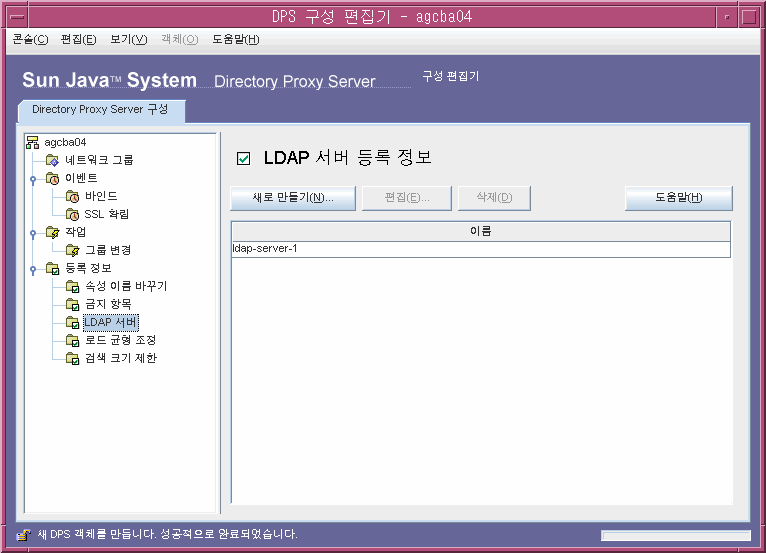
Task: Click the 새로 만들기(N)... button
Action: (293, 198)
